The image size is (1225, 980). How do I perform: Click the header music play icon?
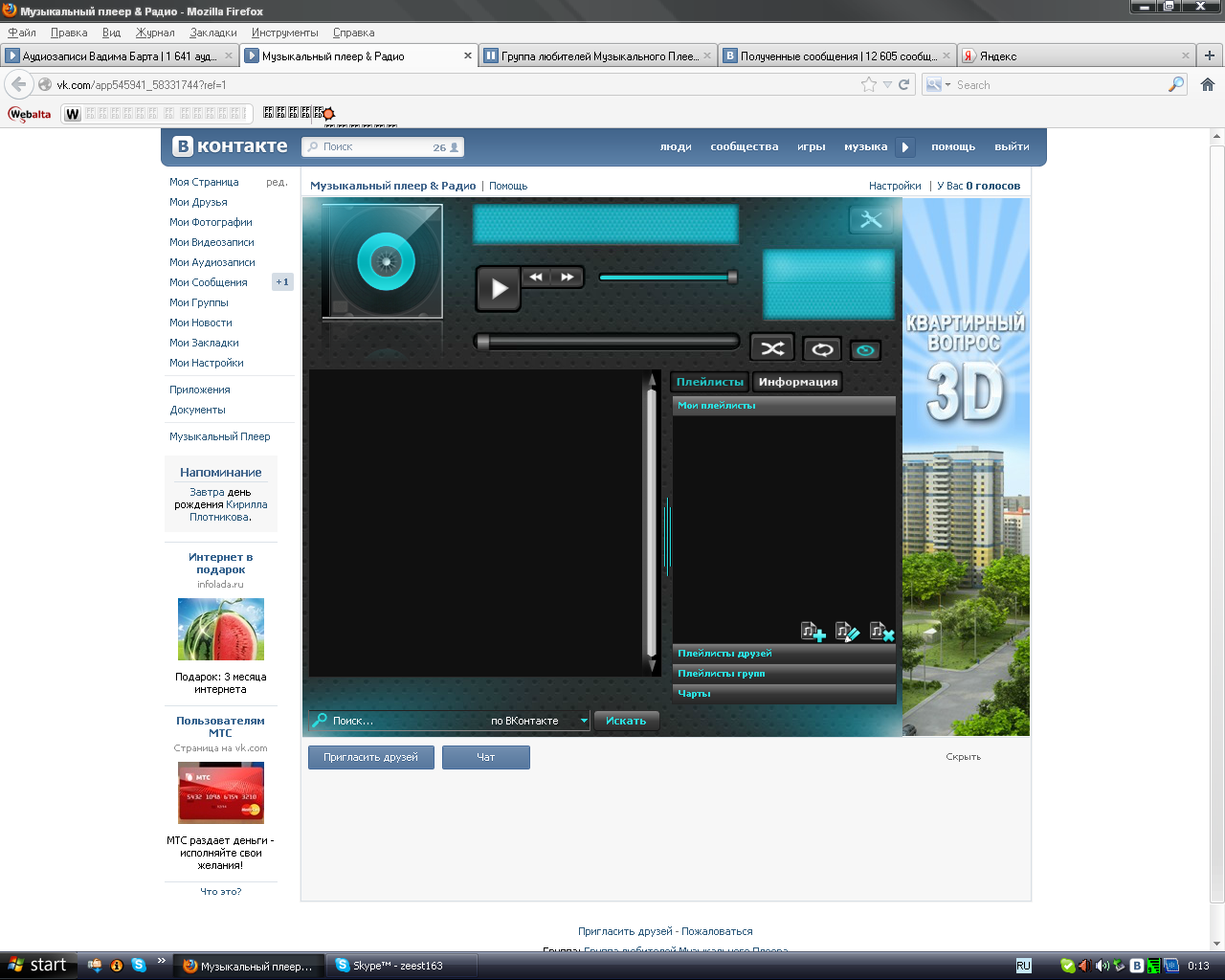coord(905,147)
